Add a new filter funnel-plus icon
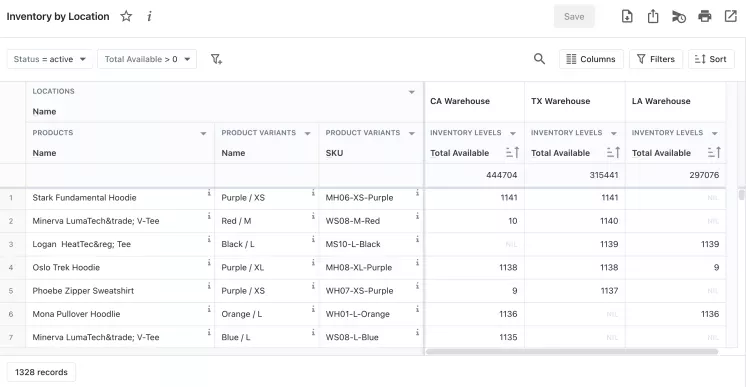This screenshot has width=746, height=387. [216, 59]
